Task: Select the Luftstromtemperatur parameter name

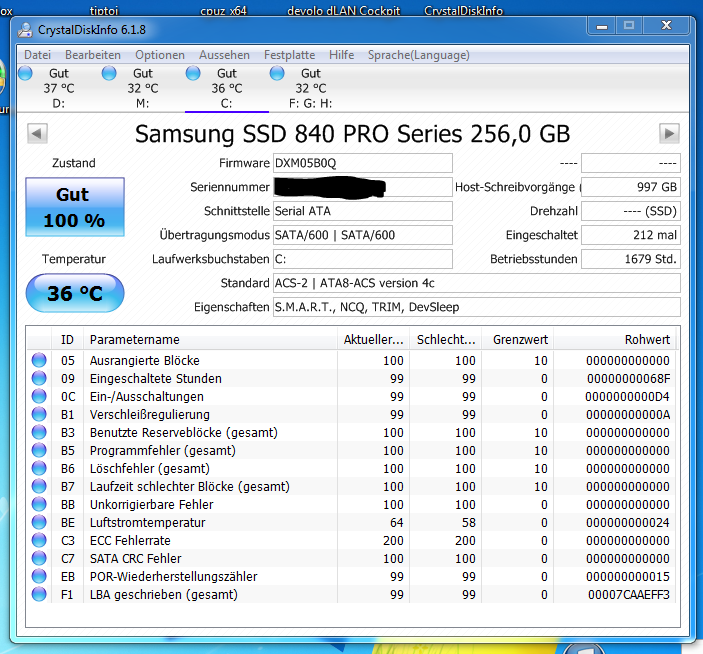Action: pos(148,523)
